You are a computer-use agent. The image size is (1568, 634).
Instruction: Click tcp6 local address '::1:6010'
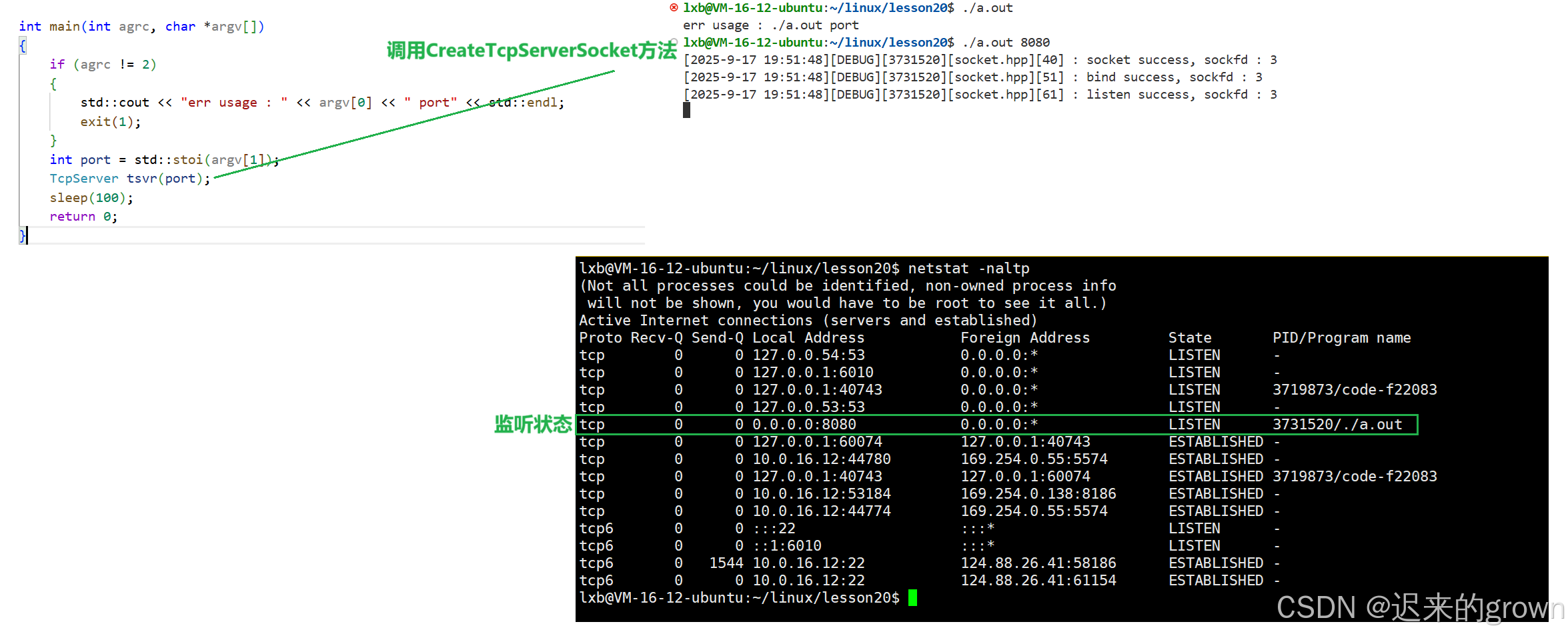(787, 546)
